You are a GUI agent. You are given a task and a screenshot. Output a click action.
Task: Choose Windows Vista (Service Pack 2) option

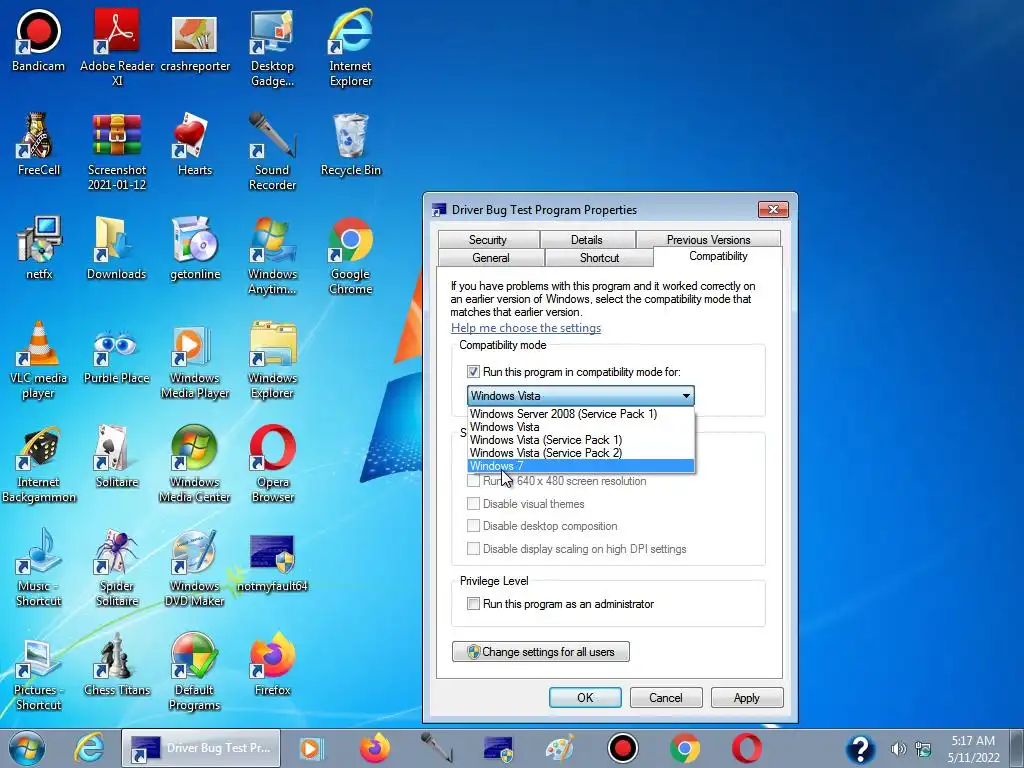click(x=581, y=453)
